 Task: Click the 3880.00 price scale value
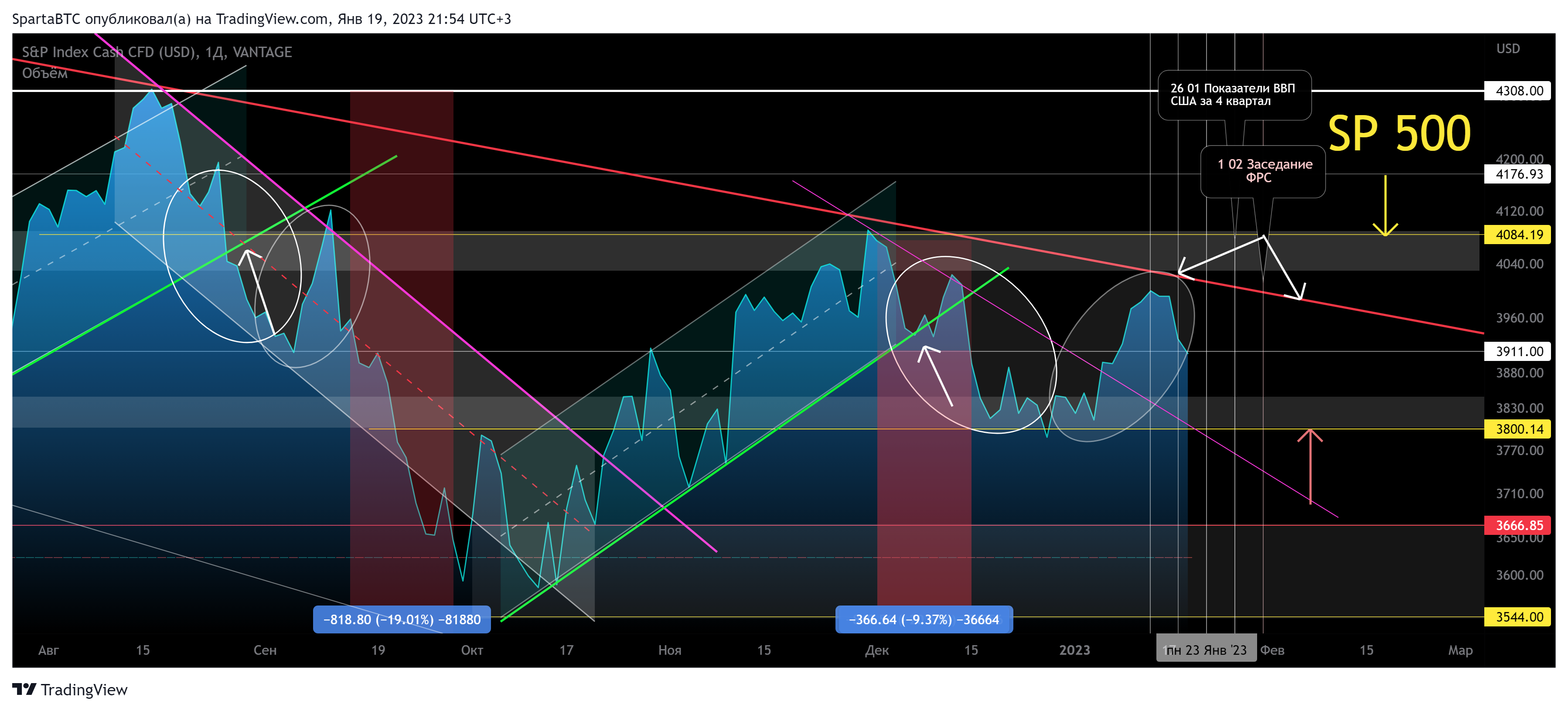(x=1519, y=373)
